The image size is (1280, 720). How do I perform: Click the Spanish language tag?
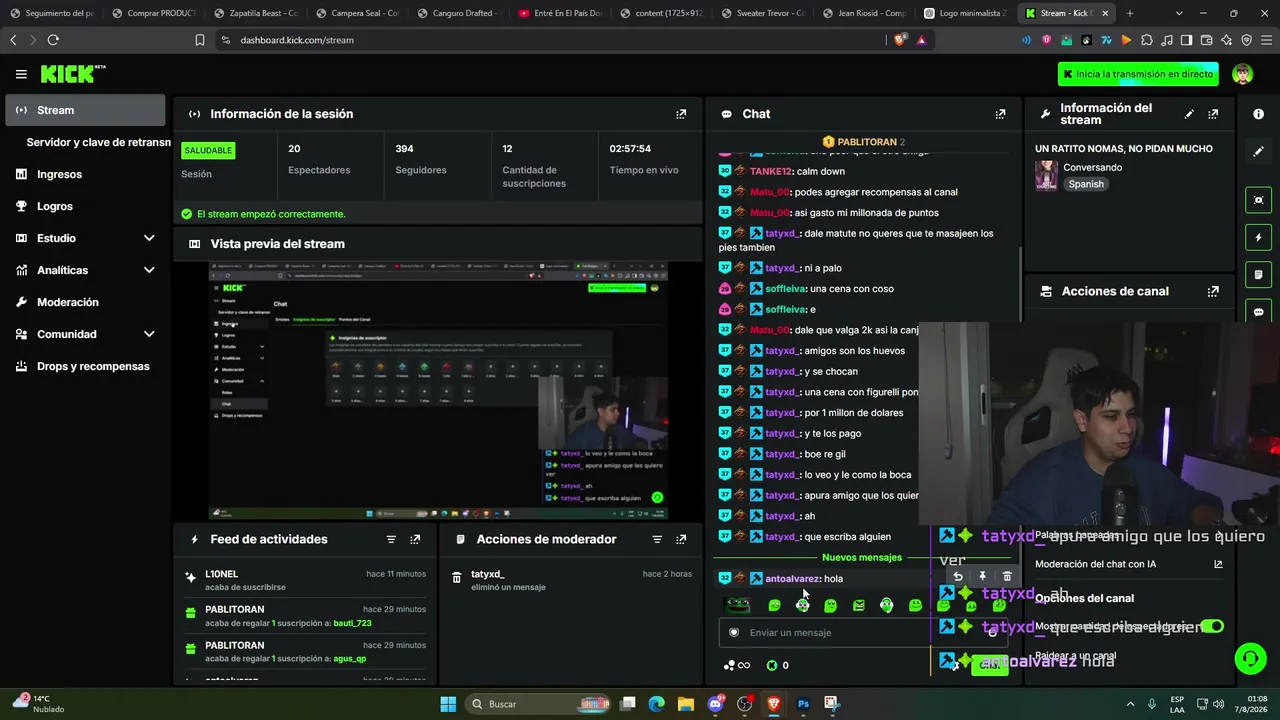pyautogui.click(x=1086, y=184)
